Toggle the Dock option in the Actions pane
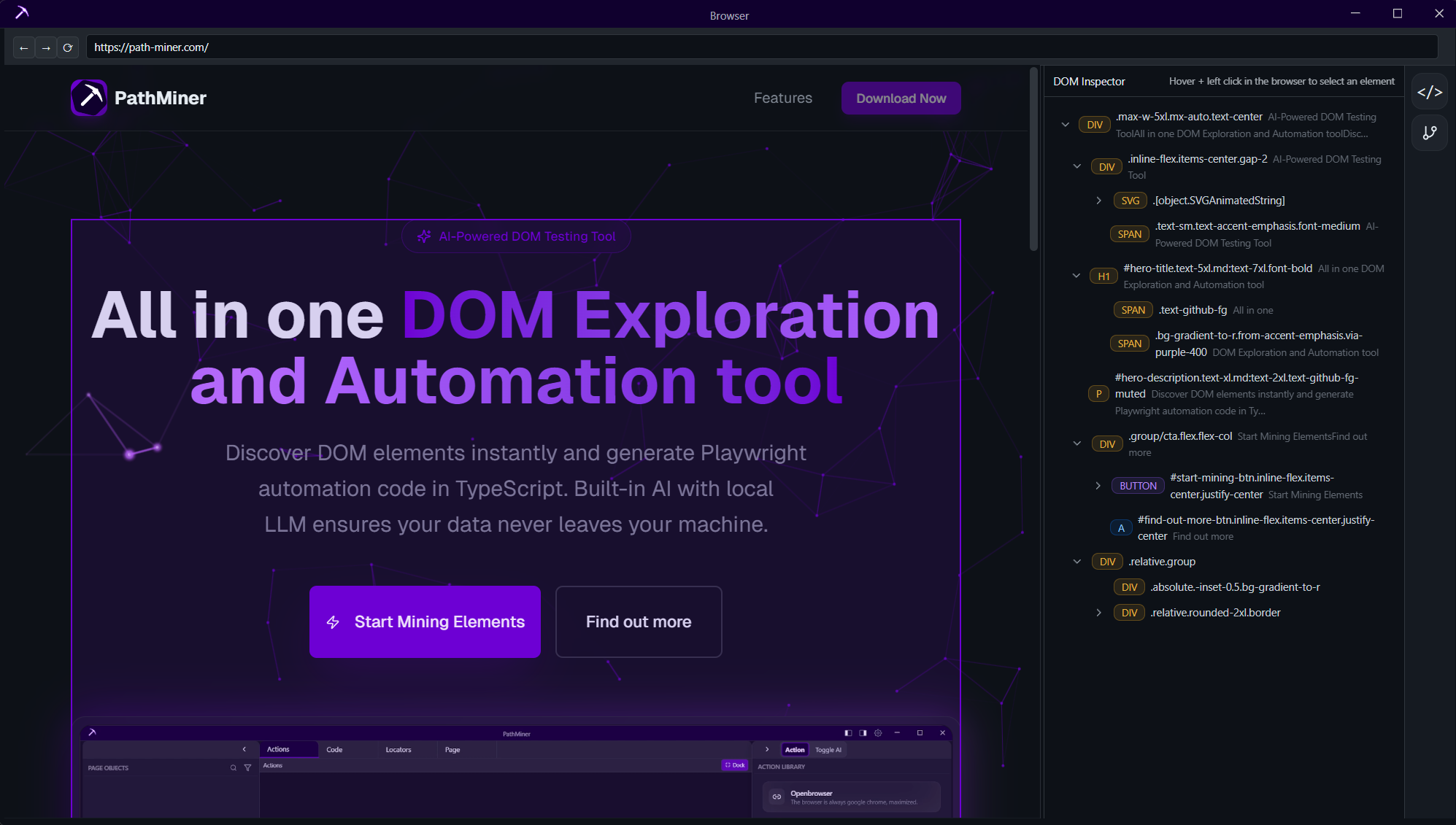 click(x=735, y=764)
